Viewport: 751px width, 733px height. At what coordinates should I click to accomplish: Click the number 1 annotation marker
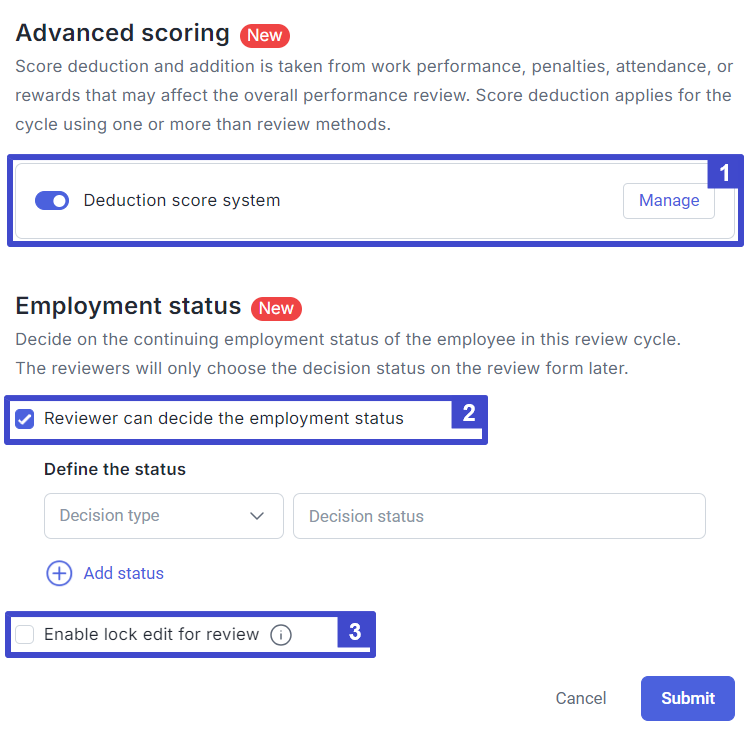[x=724, y=173]
